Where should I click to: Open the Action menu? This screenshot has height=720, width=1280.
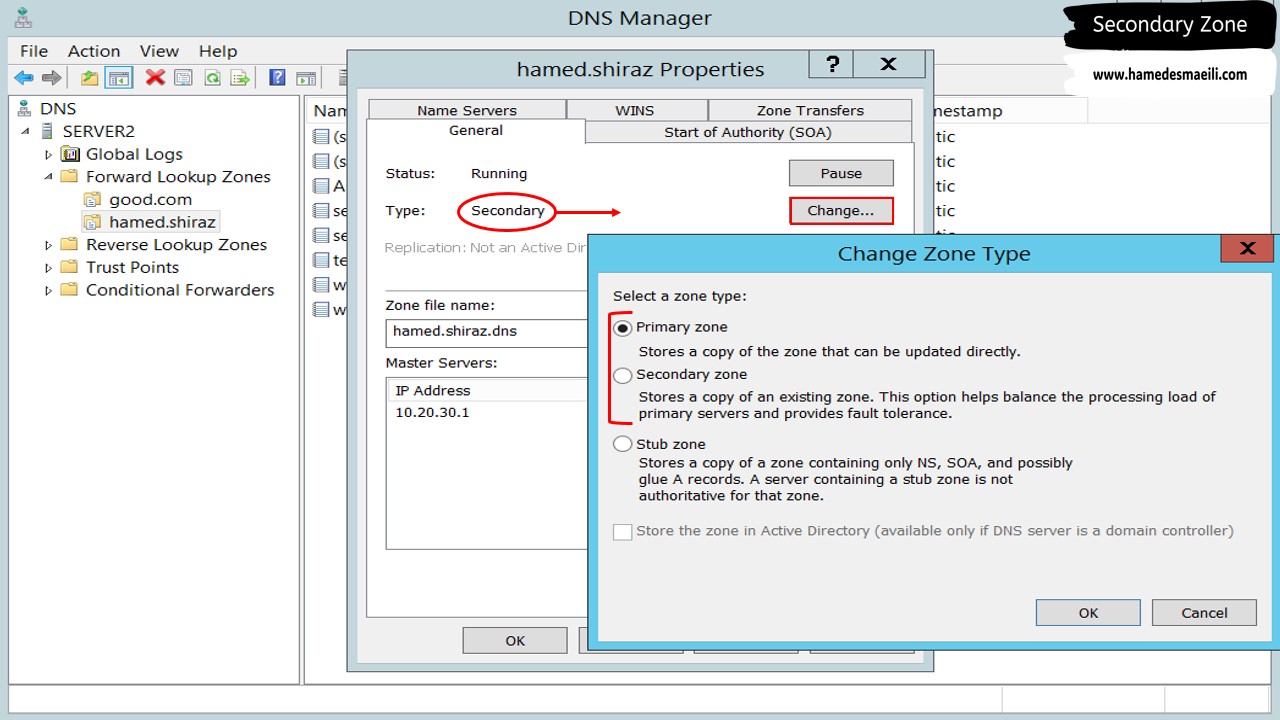94,51
